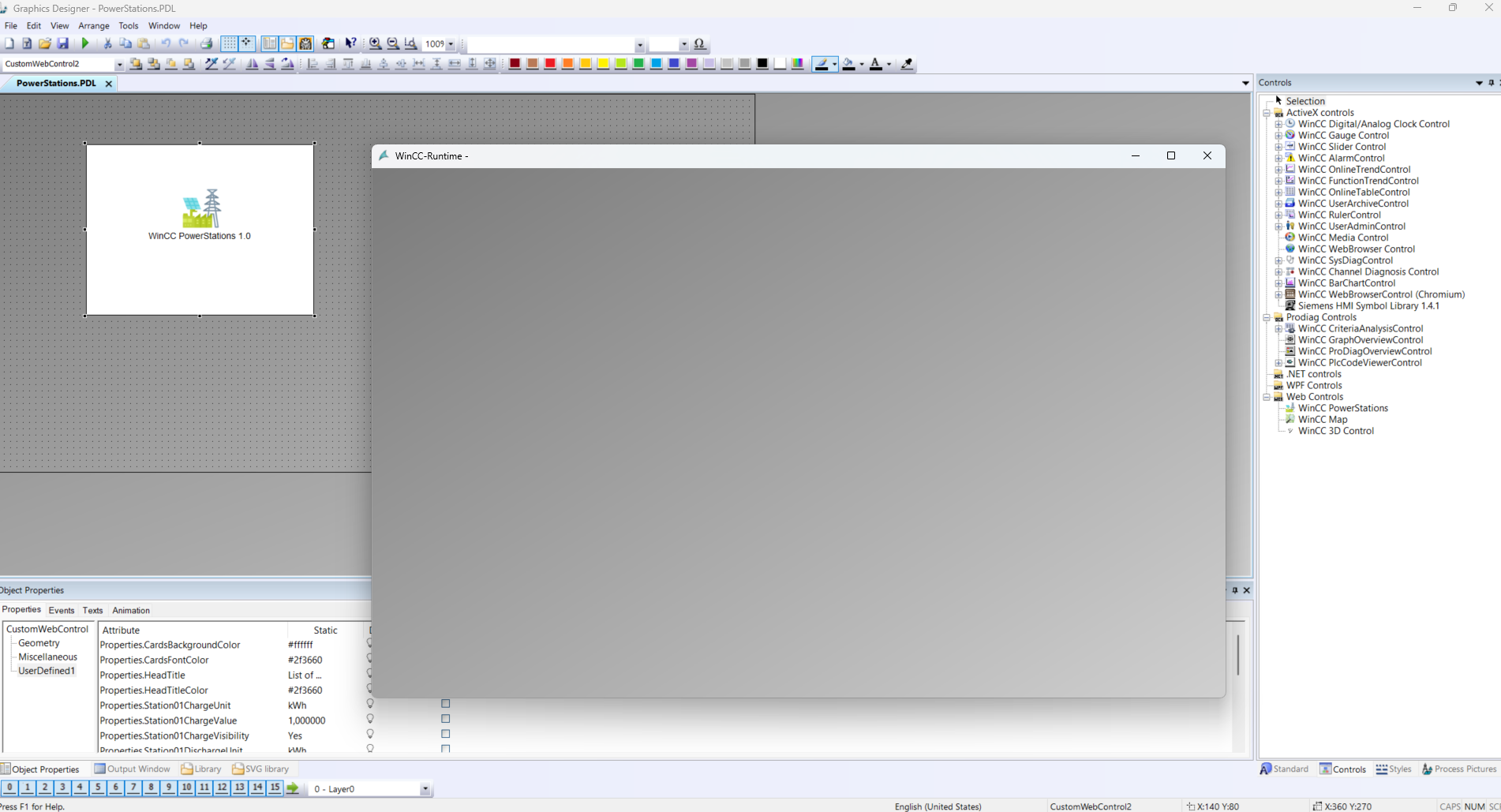Click the zoom in magnifier icon

[x=376, y=44]
